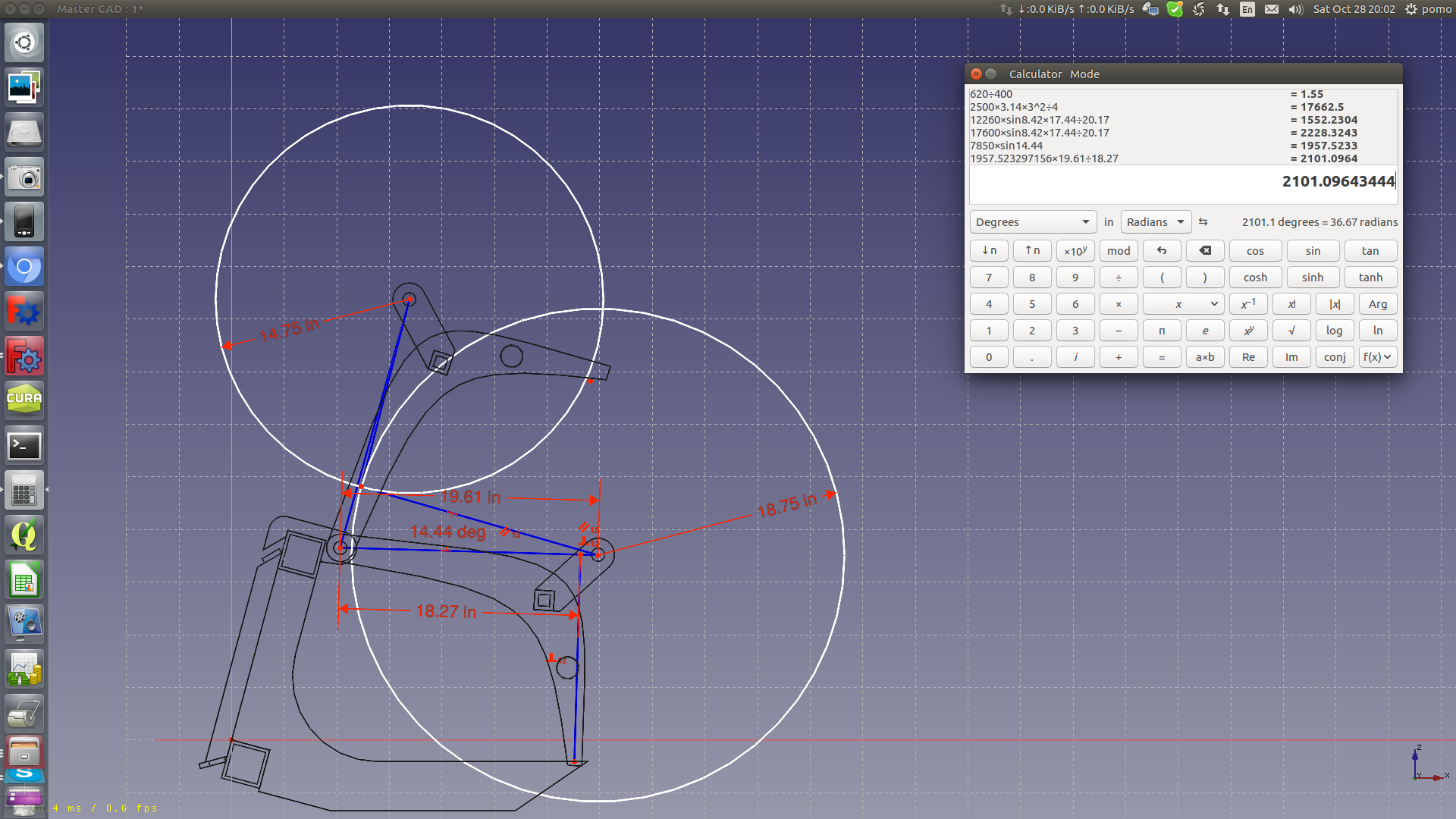Open LibreOffice Calc spreadsheet from dock
This screenshot has height=819, width=1456.
24,581
